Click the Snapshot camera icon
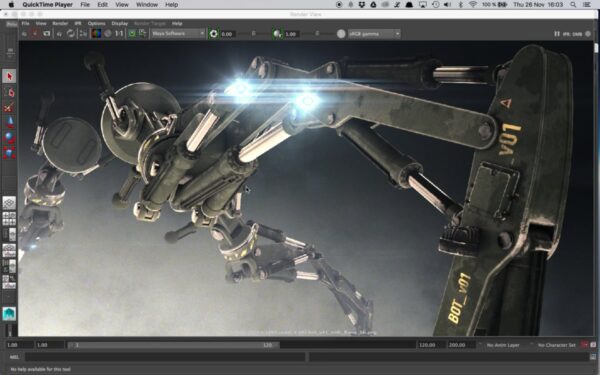Screen dimensions: 600x375 (47, 34)
